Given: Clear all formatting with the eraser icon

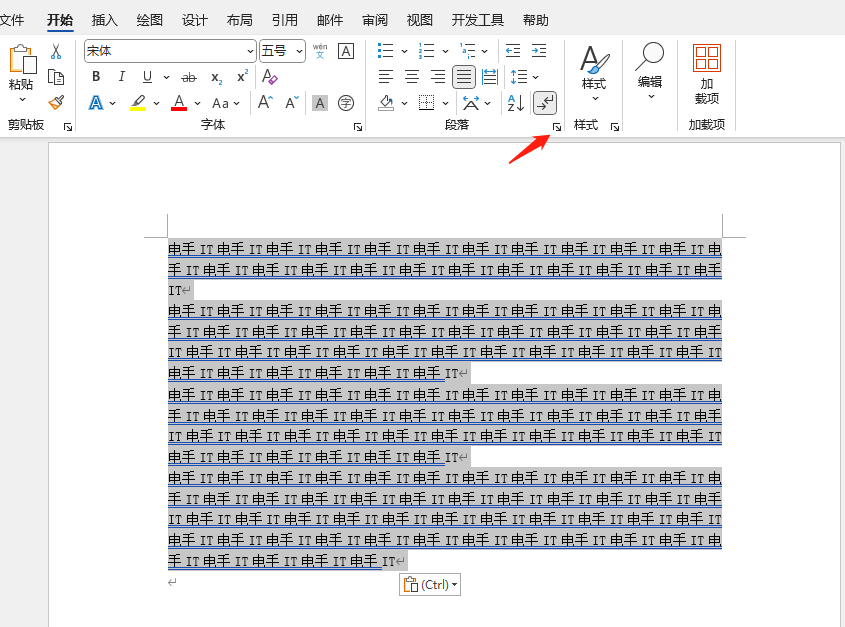Looking at the screenshot, I should coord(270,77).
